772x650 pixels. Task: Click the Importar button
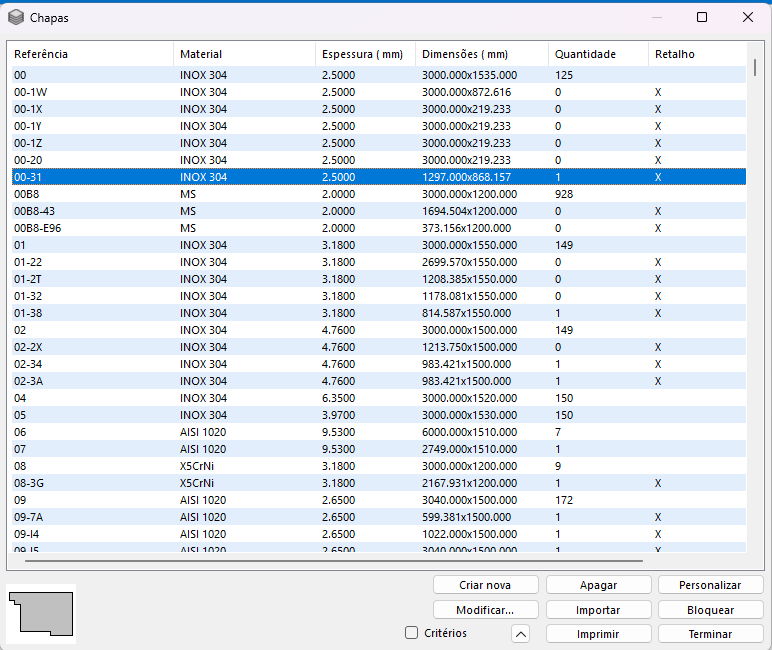tap(598, 610)
